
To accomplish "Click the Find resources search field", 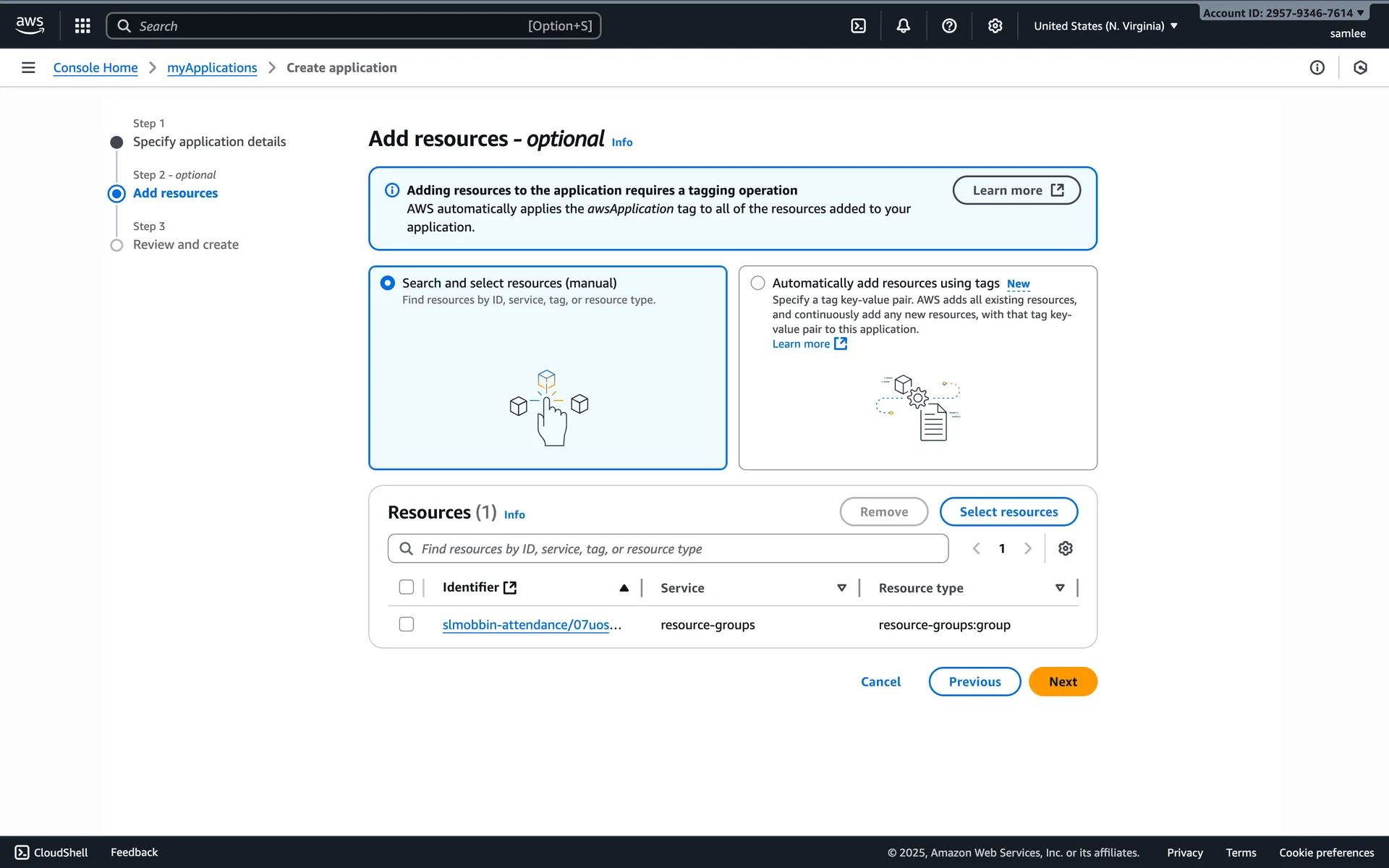I will 668,548.
